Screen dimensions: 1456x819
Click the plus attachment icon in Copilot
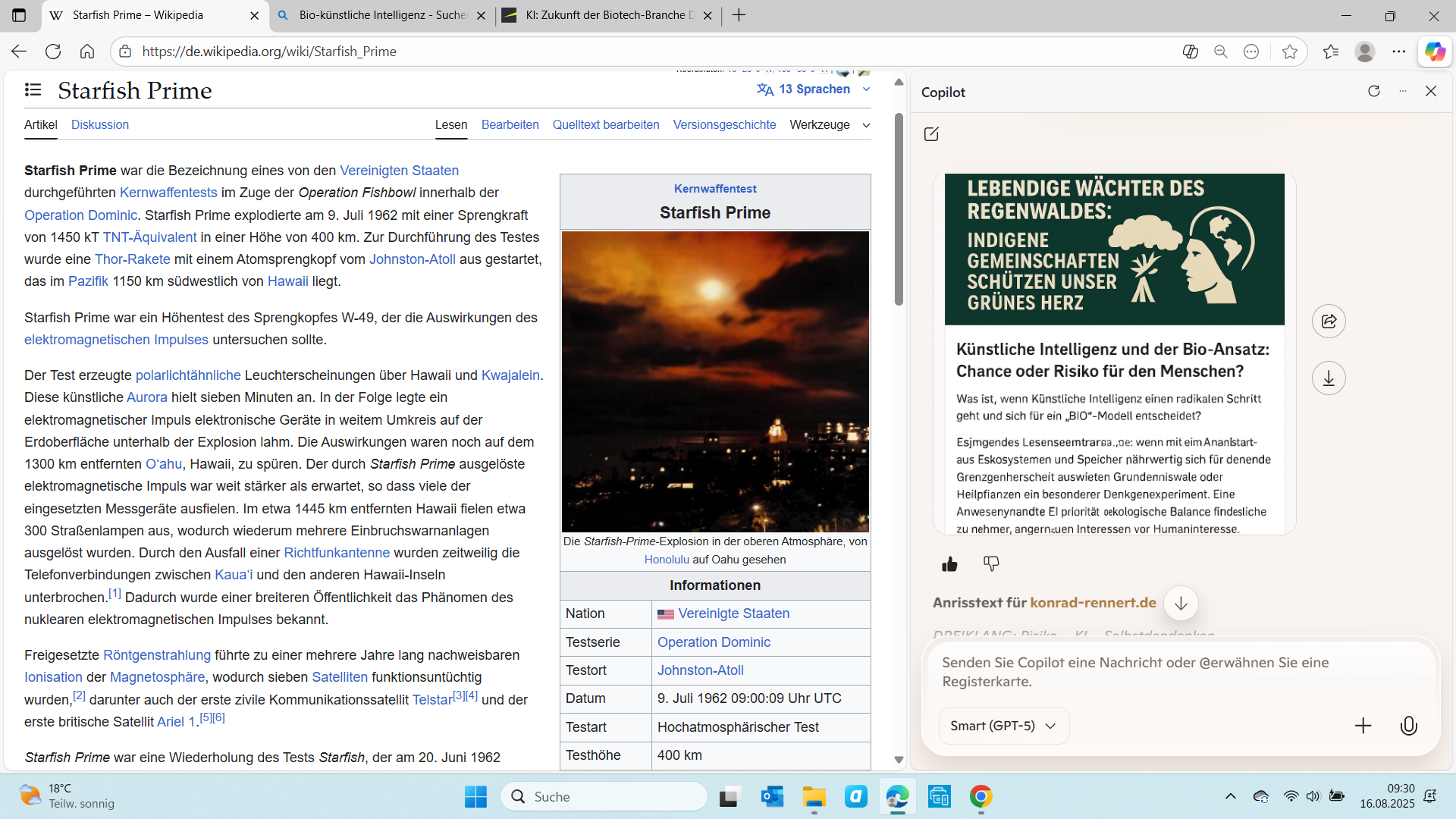[x=1363, y=726]
